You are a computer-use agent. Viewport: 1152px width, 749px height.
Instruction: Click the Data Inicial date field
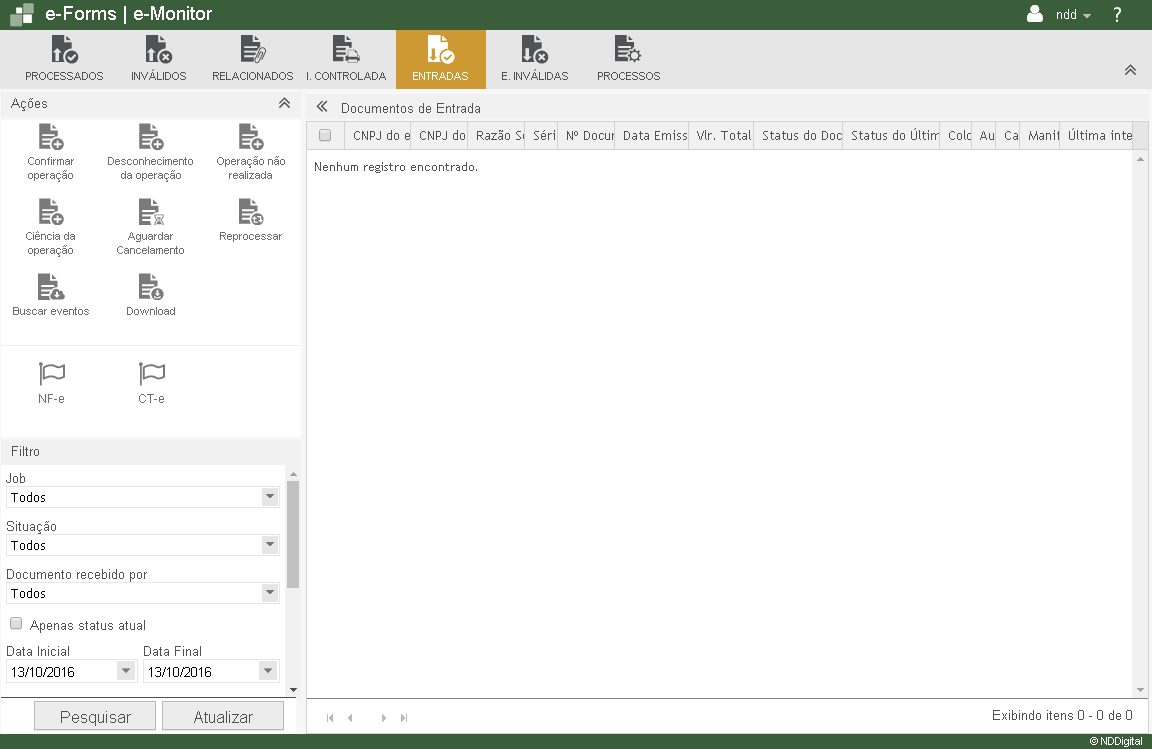click(62, 672)
